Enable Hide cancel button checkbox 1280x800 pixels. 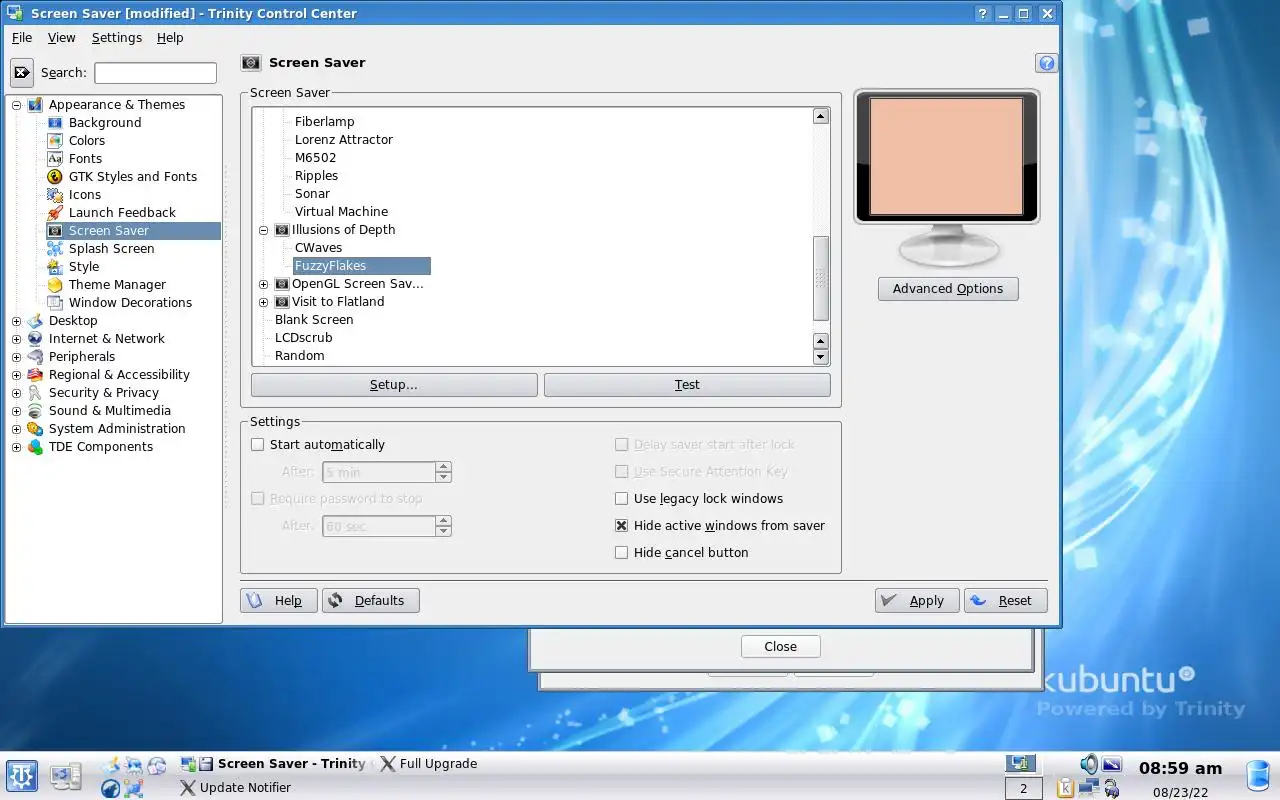622,553
